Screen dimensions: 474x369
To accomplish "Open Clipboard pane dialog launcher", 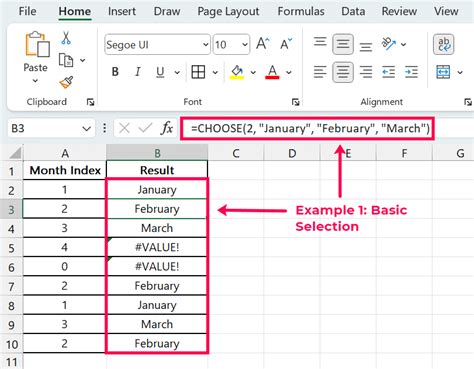I will [90, 102].
